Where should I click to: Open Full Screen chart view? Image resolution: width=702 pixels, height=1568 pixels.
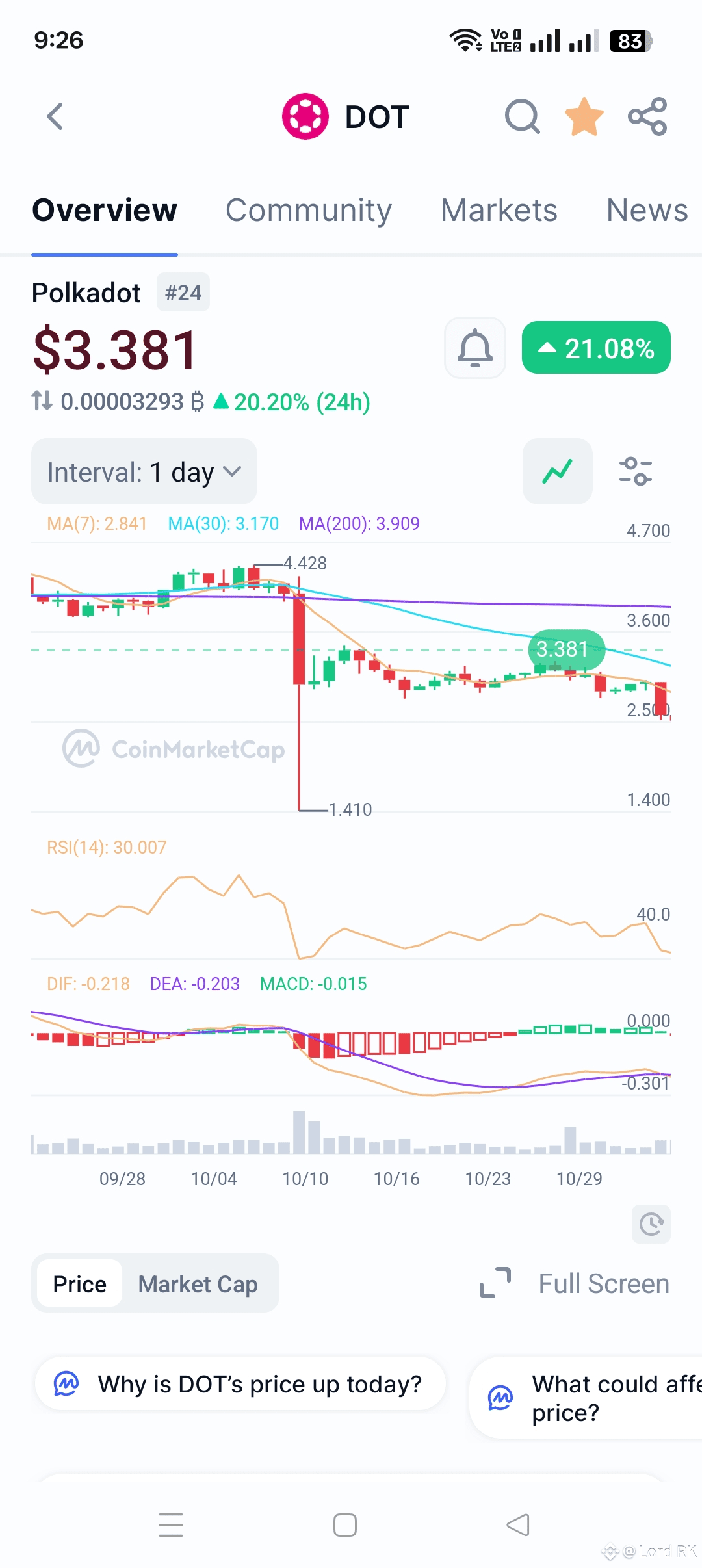click(x=575, y=1284)
